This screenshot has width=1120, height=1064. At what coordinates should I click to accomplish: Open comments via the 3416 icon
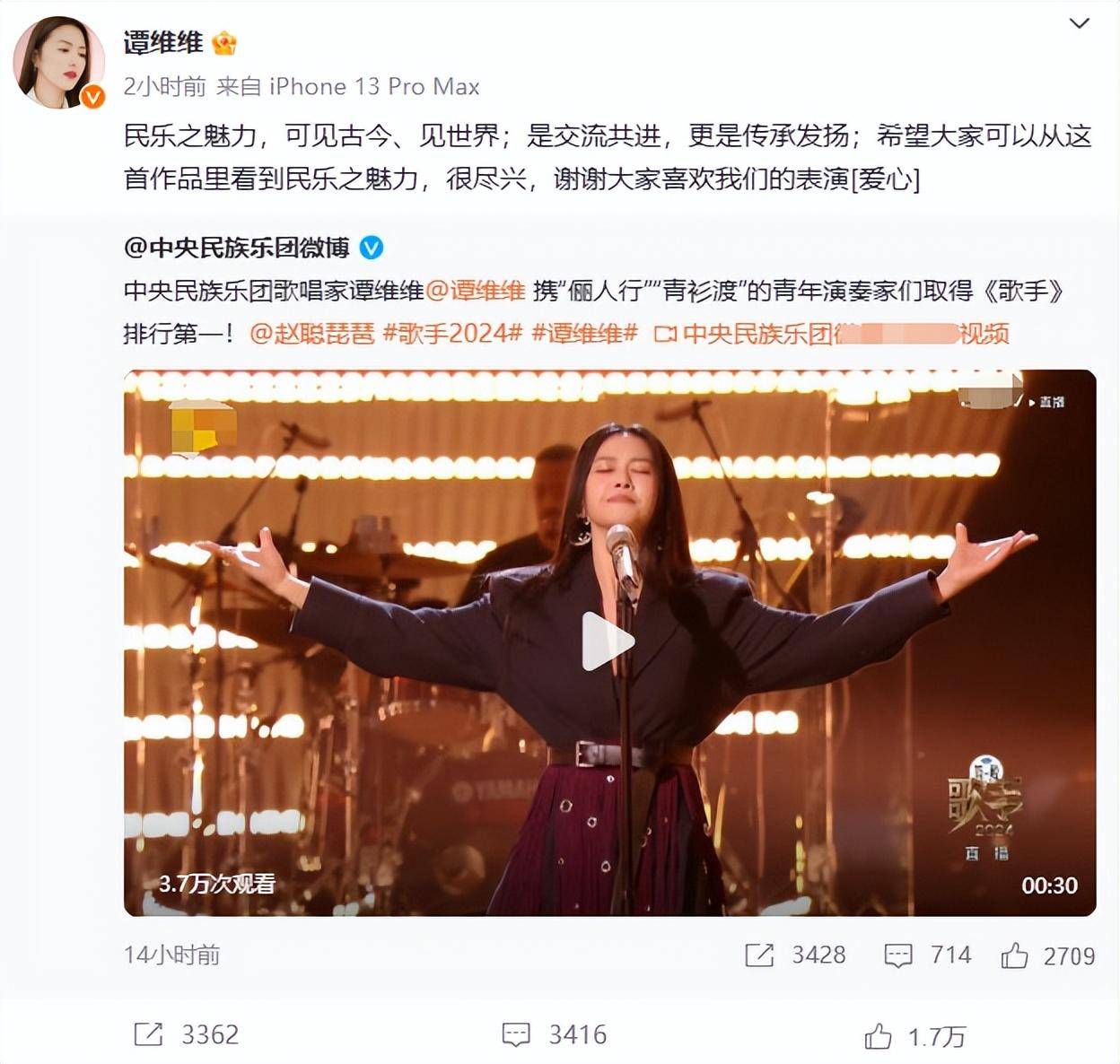[516, 1035]
